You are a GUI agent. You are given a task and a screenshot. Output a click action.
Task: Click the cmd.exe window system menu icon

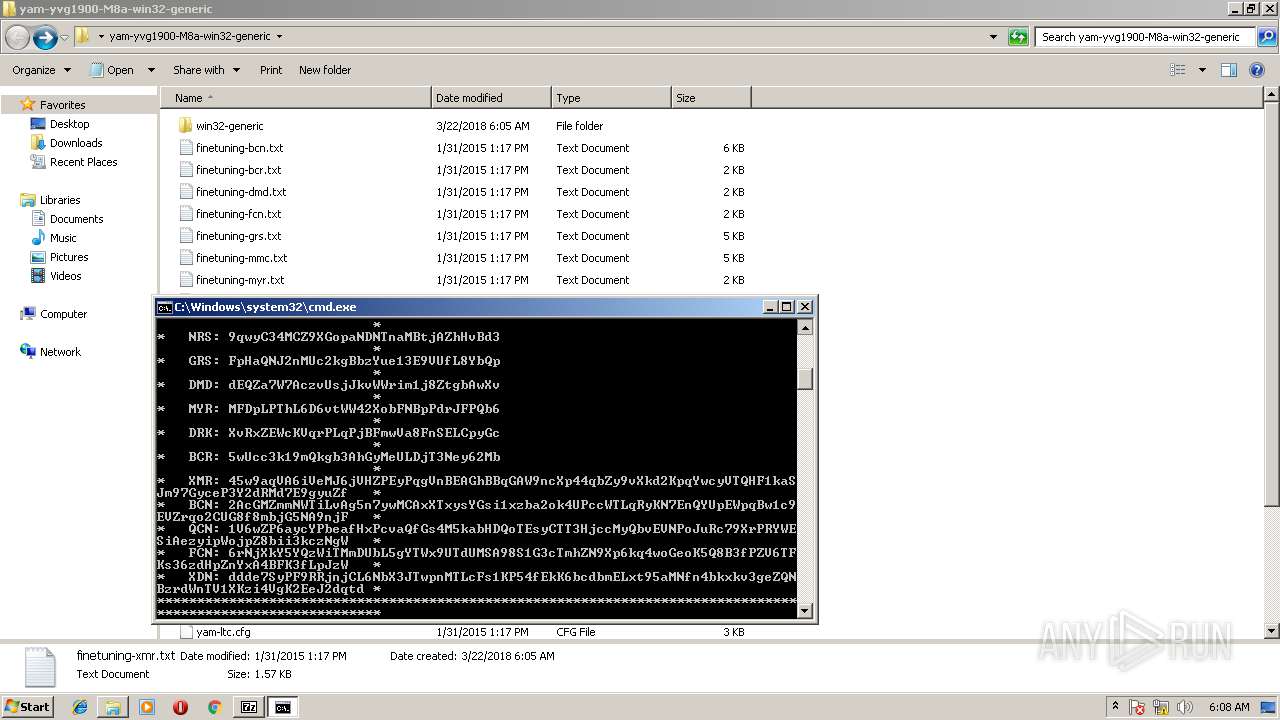[164, 307]
